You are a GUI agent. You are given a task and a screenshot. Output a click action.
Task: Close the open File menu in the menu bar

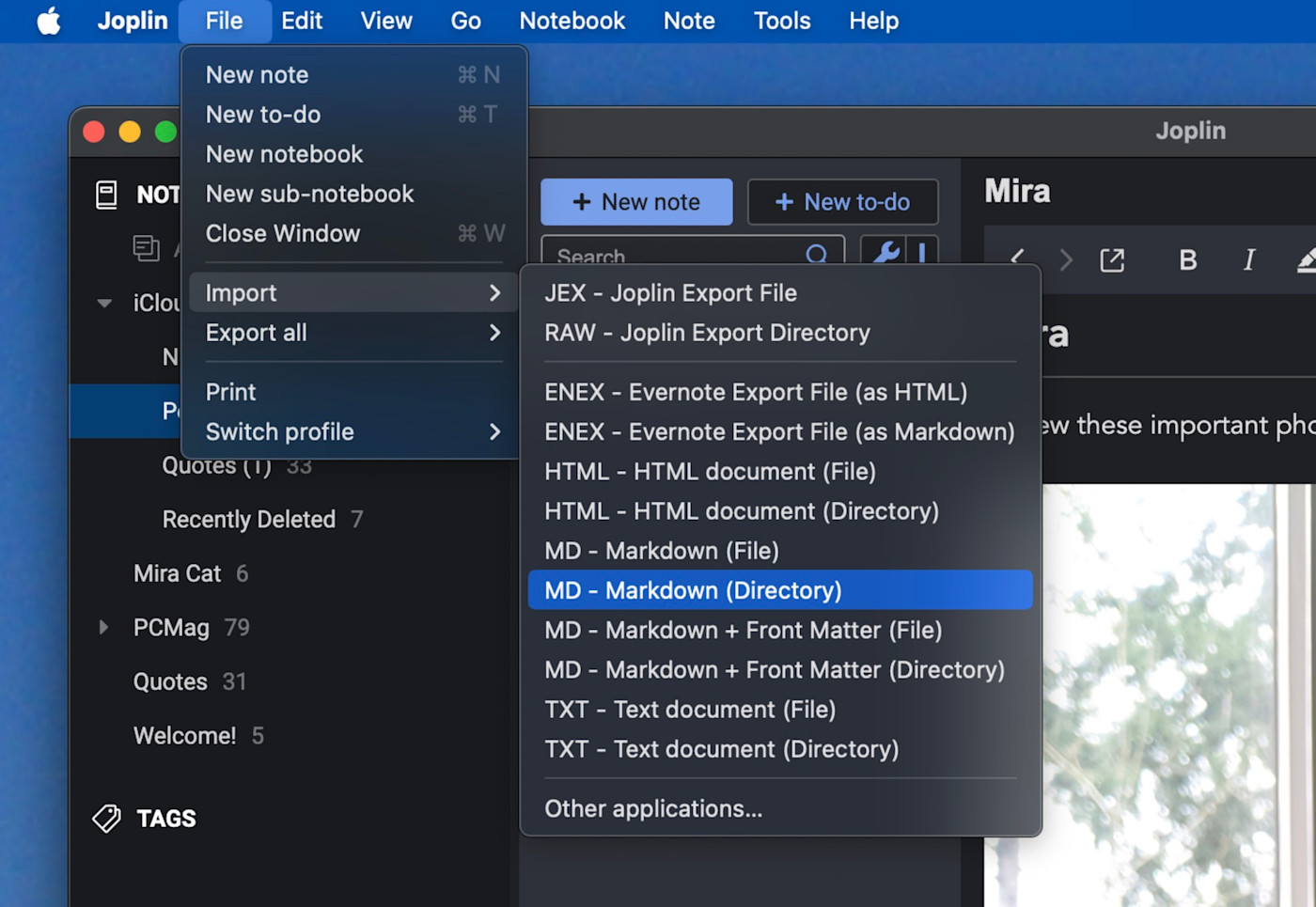coord(224,21)
